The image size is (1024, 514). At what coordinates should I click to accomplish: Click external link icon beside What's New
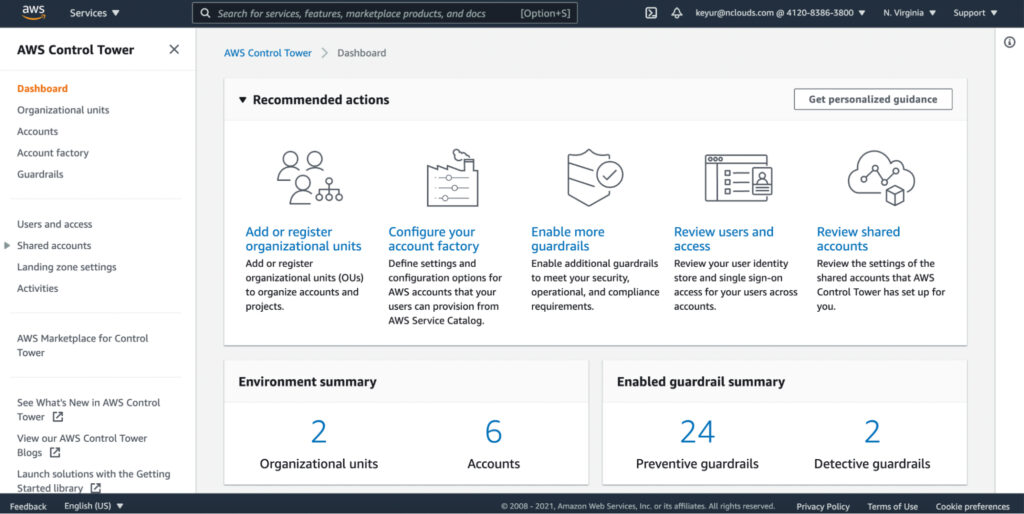57,417
